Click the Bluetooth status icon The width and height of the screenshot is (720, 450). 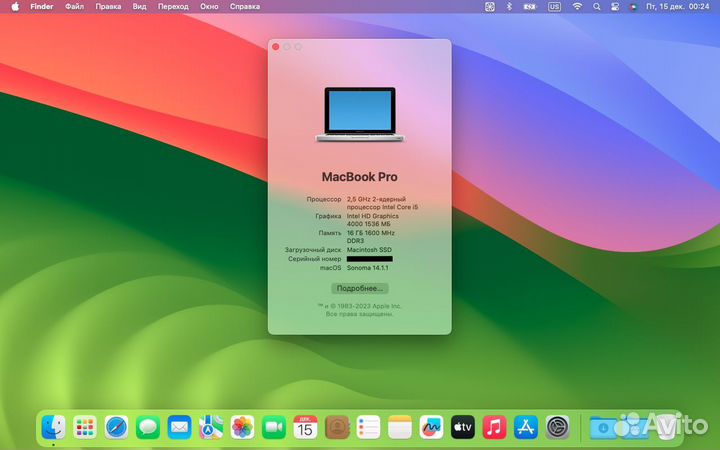tap(509, 6)
